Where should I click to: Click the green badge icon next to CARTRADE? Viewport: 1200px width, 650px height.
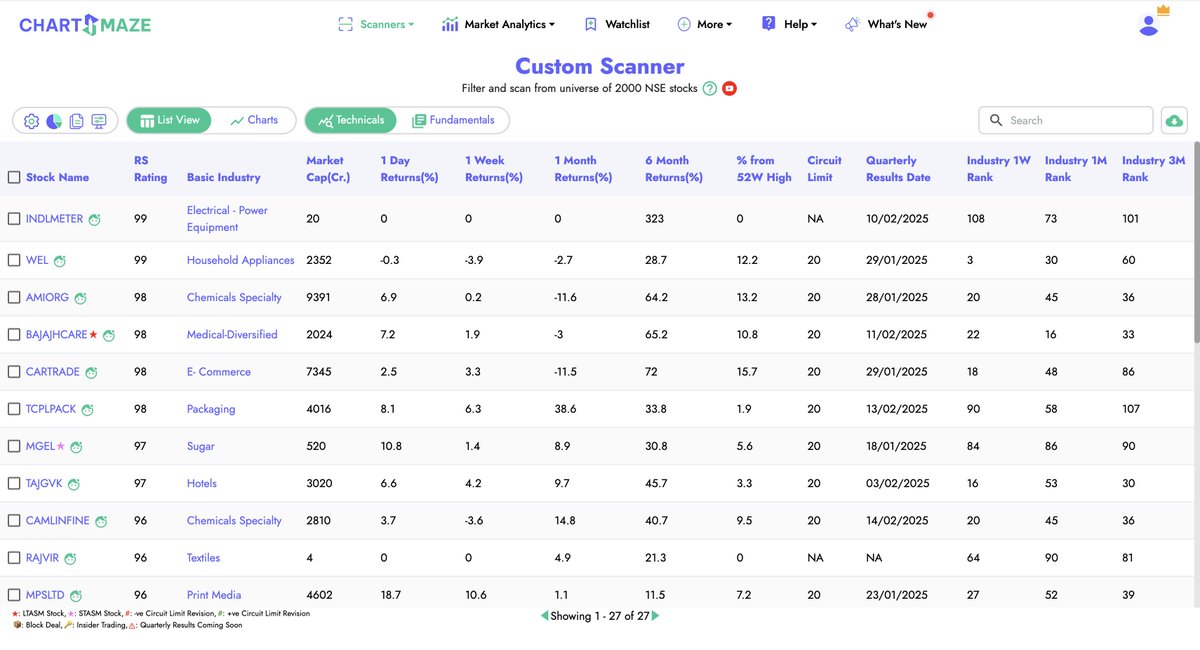point(91,372)
